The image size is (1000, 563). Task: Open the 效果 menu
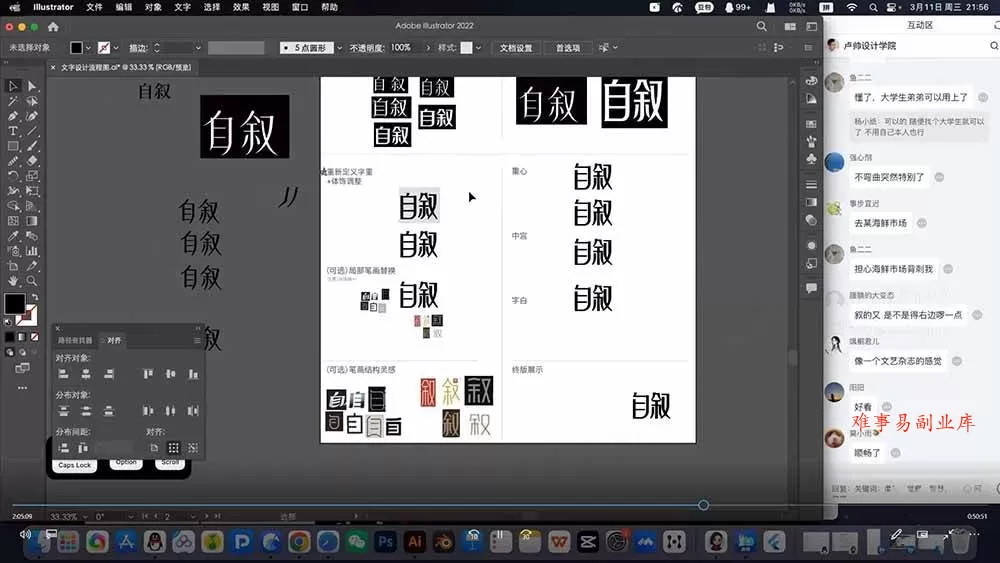(241, 7)
